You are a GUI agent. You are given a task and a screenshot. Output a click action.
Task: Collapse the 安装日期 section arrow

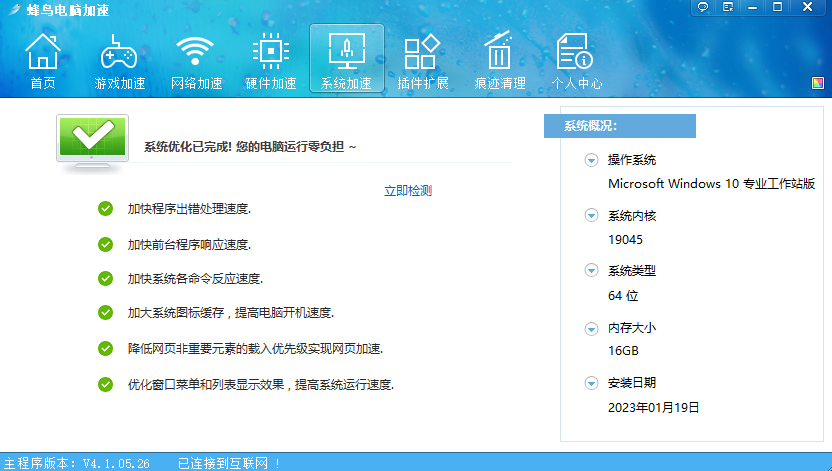click(x=591, y=383)
